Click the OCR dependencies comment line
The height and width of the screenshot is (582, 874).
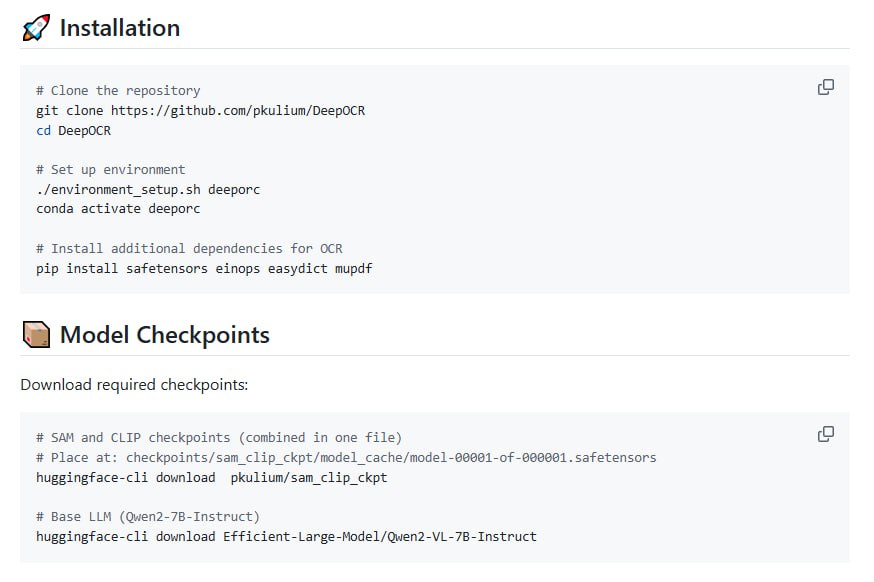click(x=189, y=248)
